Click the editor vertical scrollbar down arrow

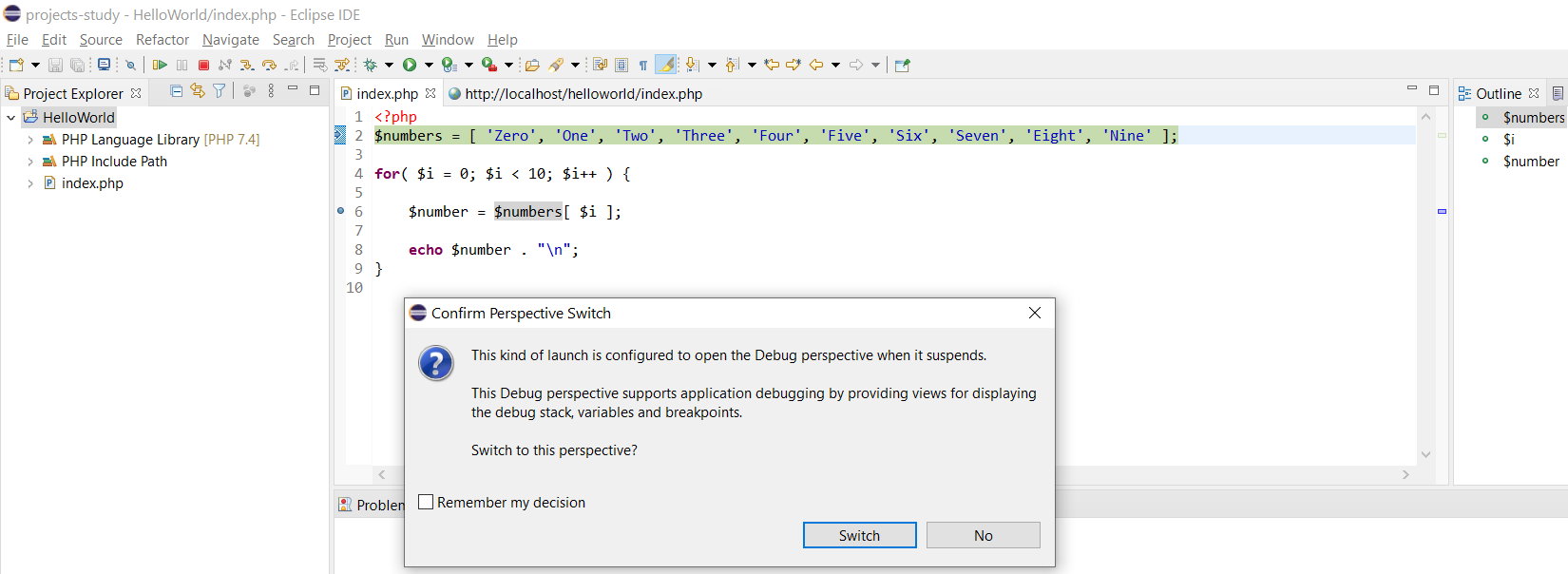coord(1425,454)
